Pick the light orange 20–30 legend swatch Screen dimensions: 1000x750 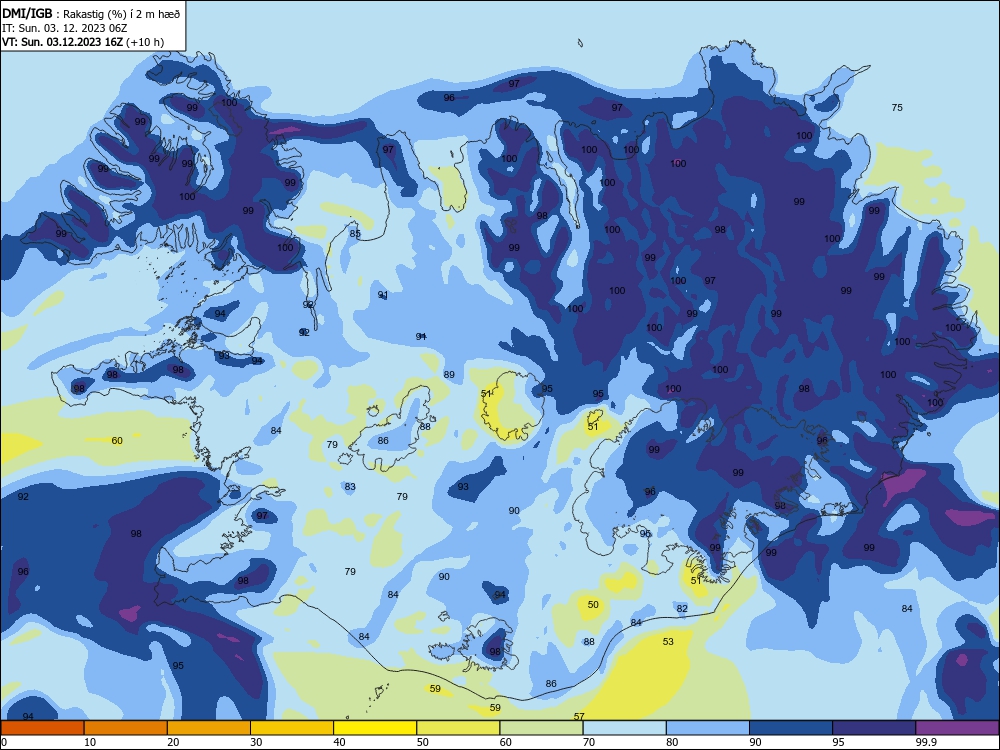tap(209, 728)
